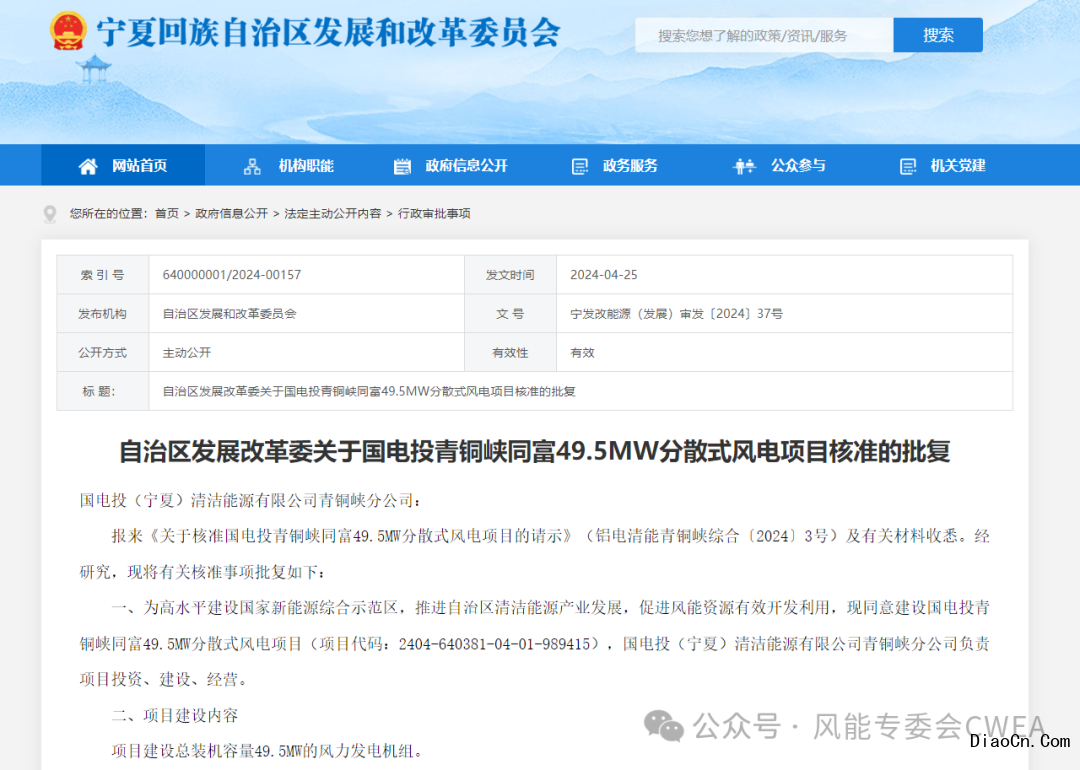
Task: Click addressee line 国电投（宁夏）清洁能源有限公司青铜峡分公司
Action: click(x=251, y=501)
